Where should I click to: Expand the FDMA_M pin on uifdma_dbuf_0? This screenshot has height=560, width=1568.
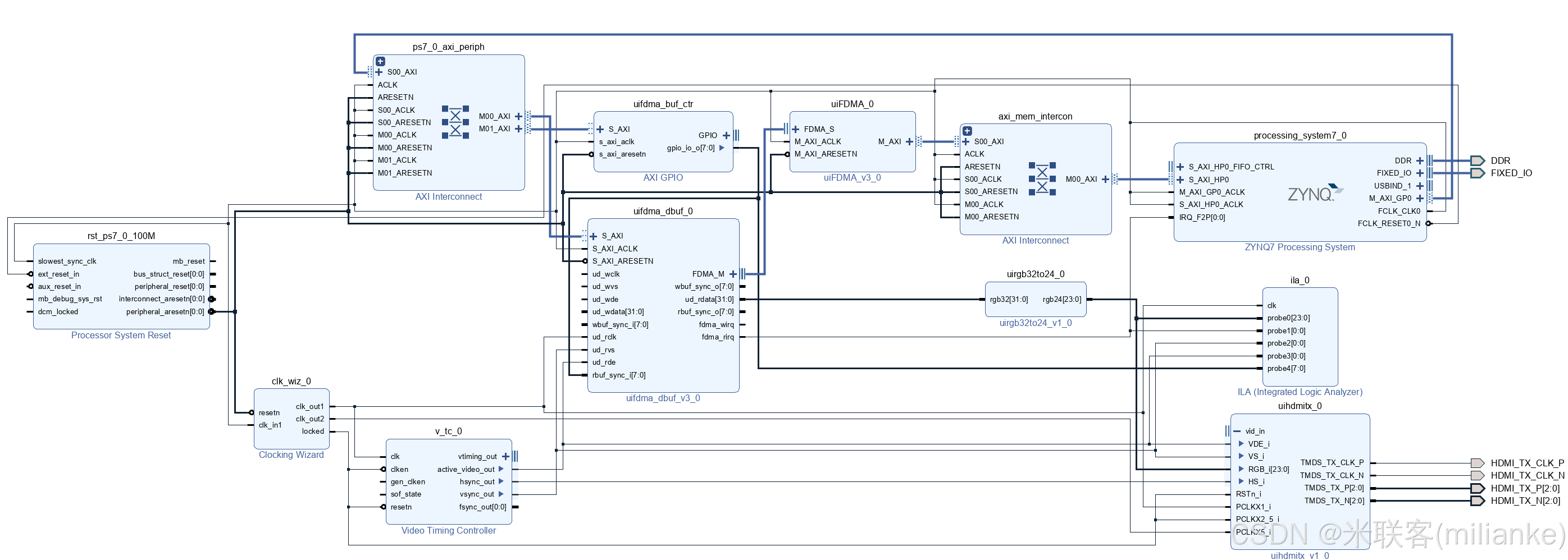tap(733, 274)
